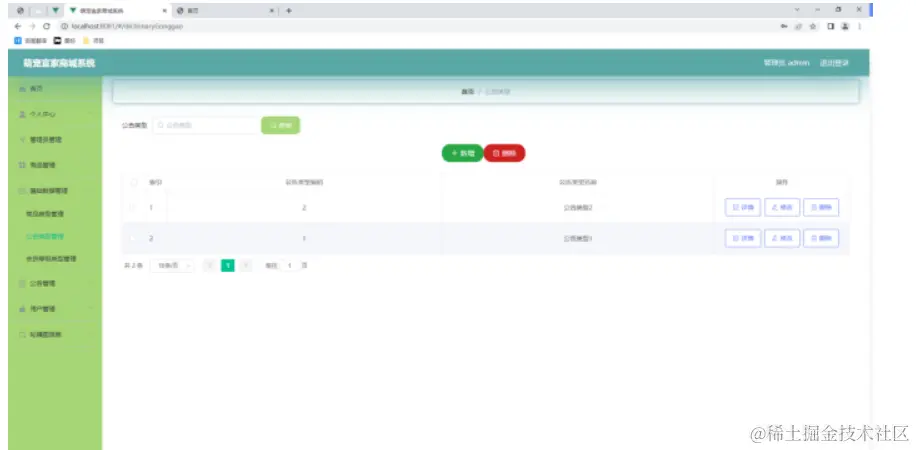Select page 1 in the pagination
The width and height of the screenshot is (916, 450).
click(x=228, y=266)
